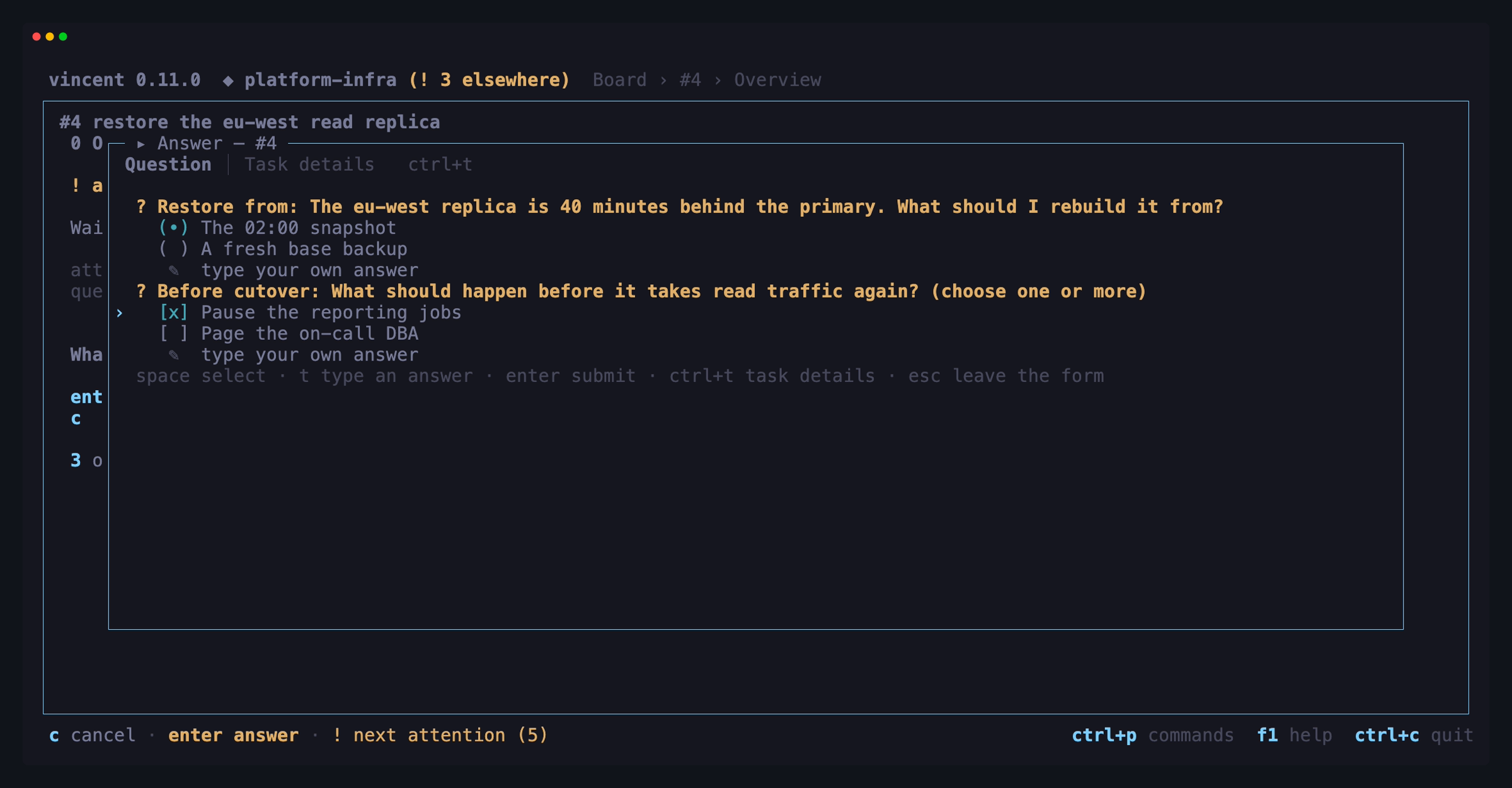This screenshot has height=788, width=1512.
Task: Click the vincent 0.11.0 version label
Action: [x=125, y=80]
